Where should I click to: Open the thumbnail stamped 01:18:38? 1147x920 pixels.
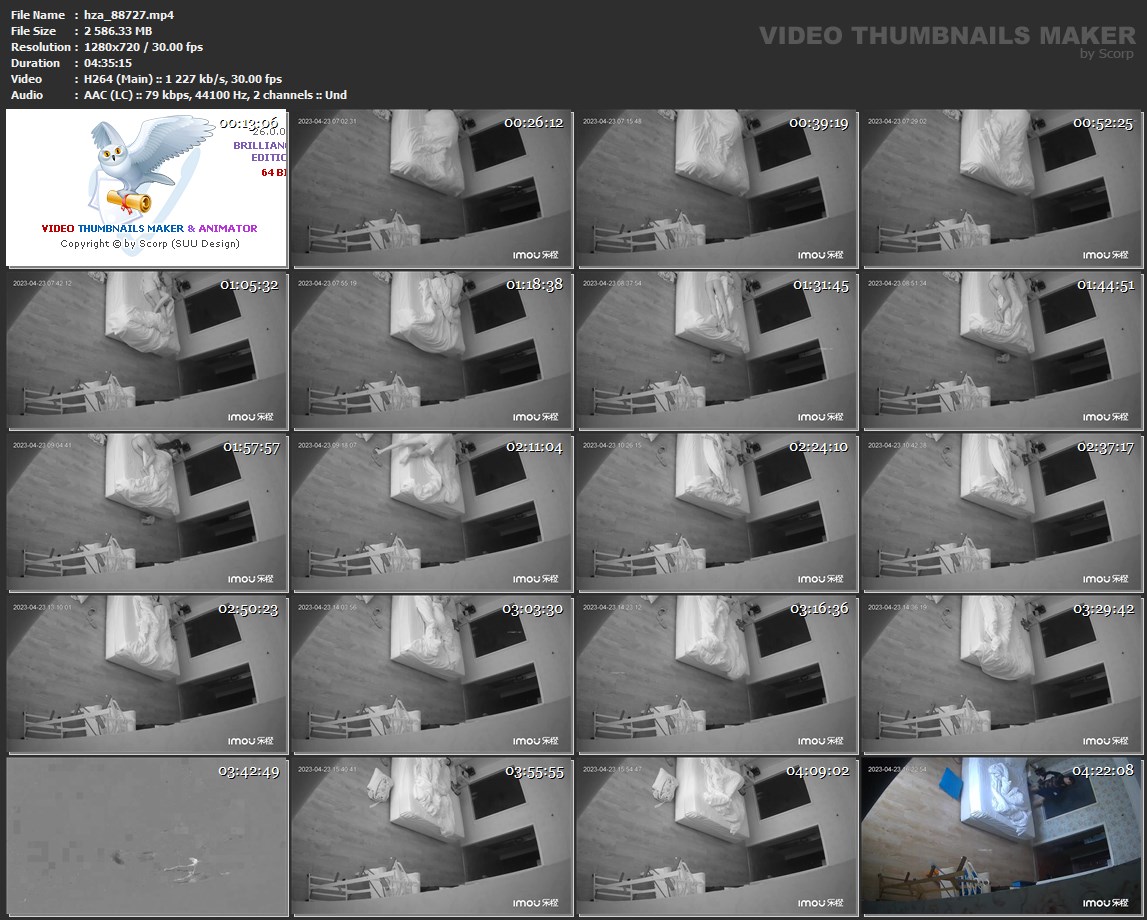tap(432, 350)
